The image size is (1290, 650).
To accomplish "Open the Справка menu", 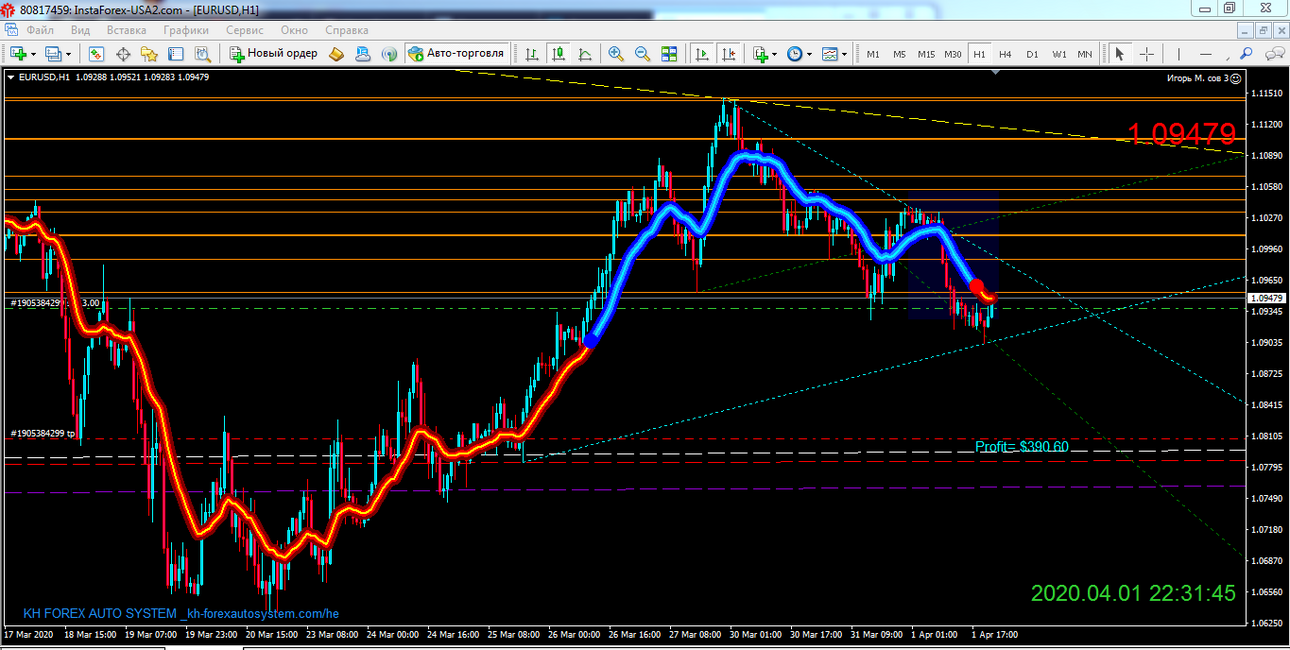I will pos(347,30).
